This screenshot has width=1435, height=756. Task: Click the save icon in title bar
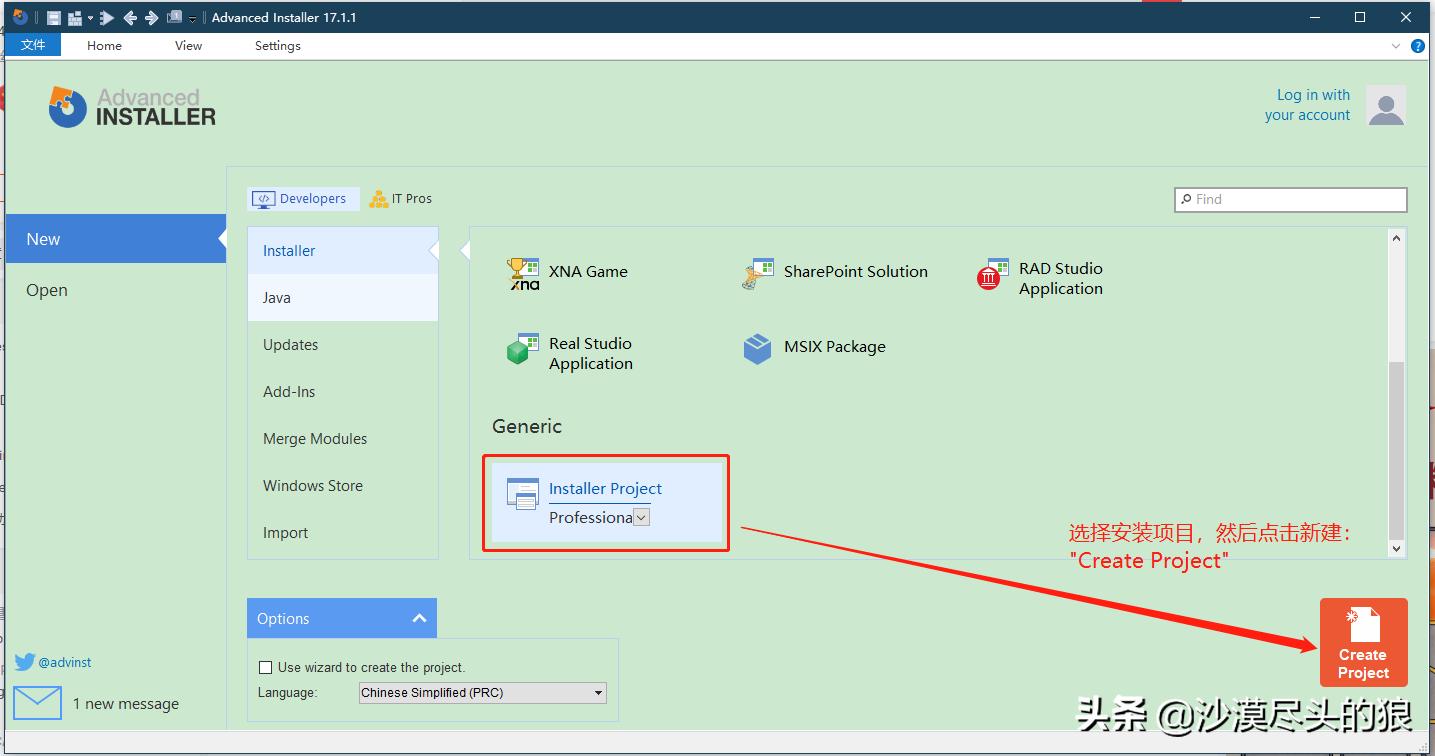click(54, 18)
